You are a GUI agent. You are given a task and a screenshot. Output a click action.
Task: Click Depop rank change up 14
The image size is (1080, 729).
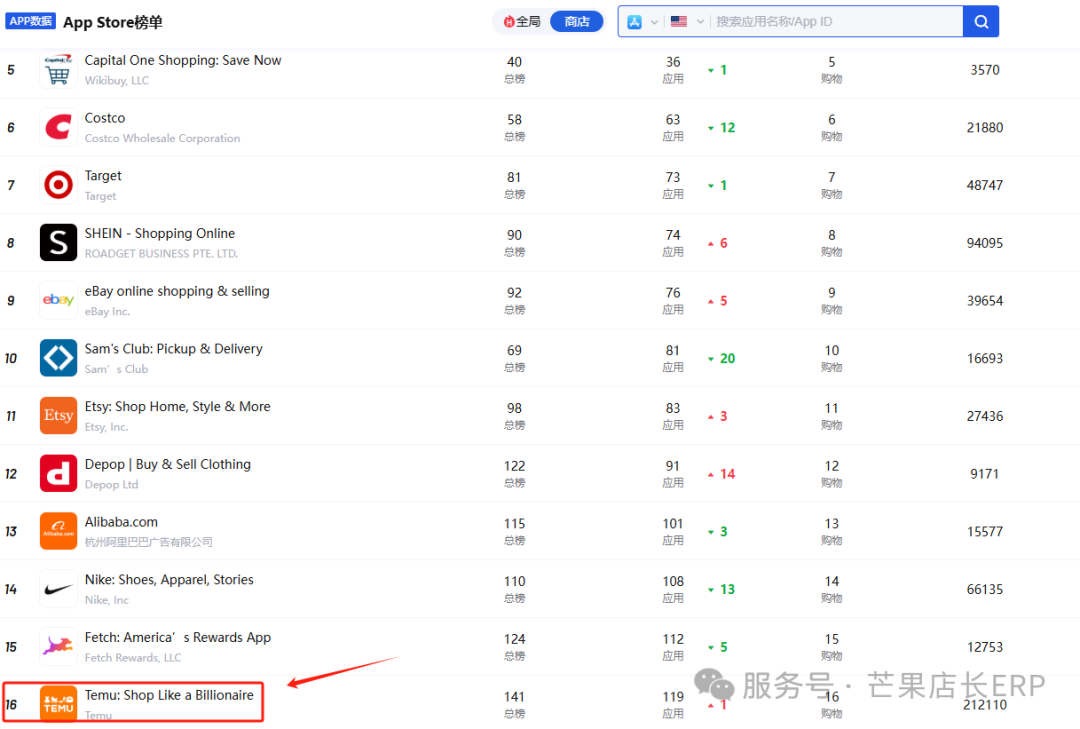722,474
